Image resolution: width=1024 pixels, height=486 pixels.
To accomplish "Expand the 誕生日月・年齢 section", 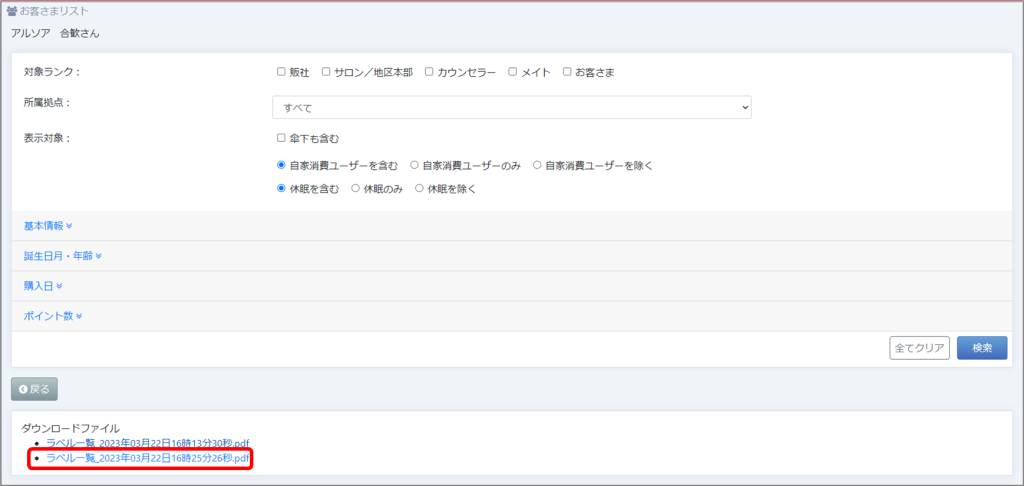I will (63, 256).
